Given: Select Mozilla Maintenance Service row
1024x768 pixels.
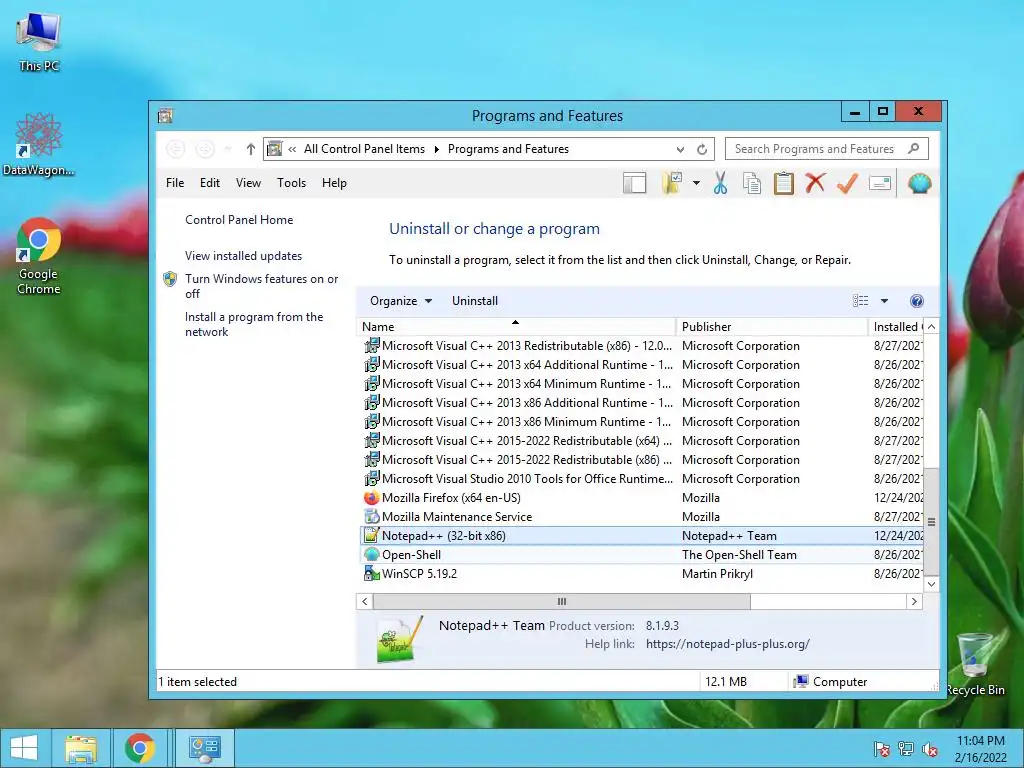Looking at the screenshot, I should [641, 517].
